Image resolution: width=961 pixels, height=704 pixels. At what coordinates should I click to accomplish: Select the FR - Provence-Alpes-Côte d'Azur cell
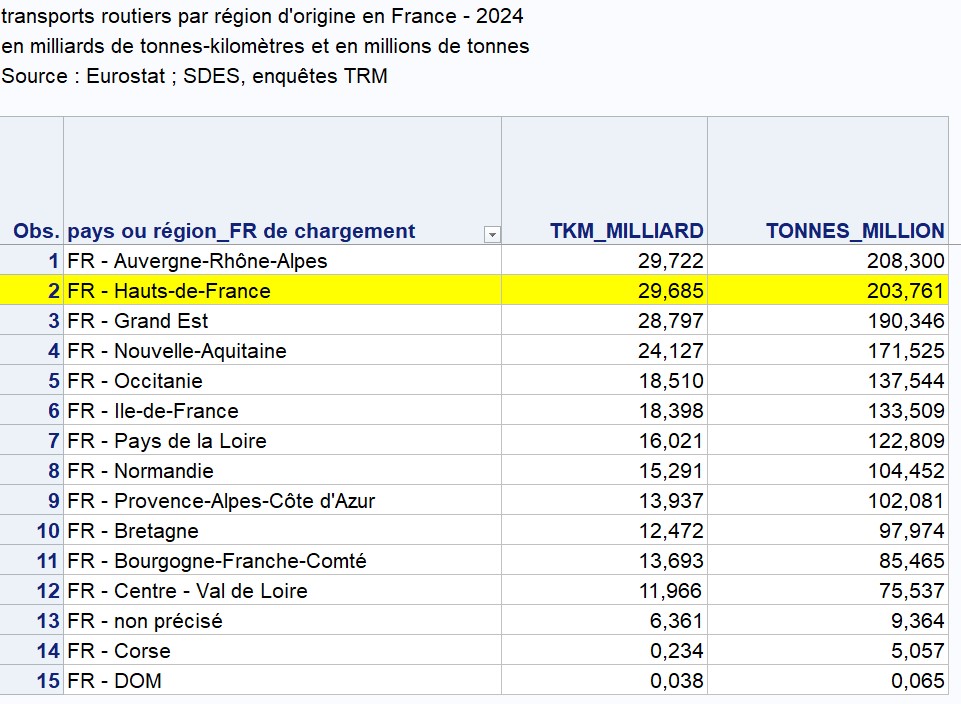[x=221, y=501]
